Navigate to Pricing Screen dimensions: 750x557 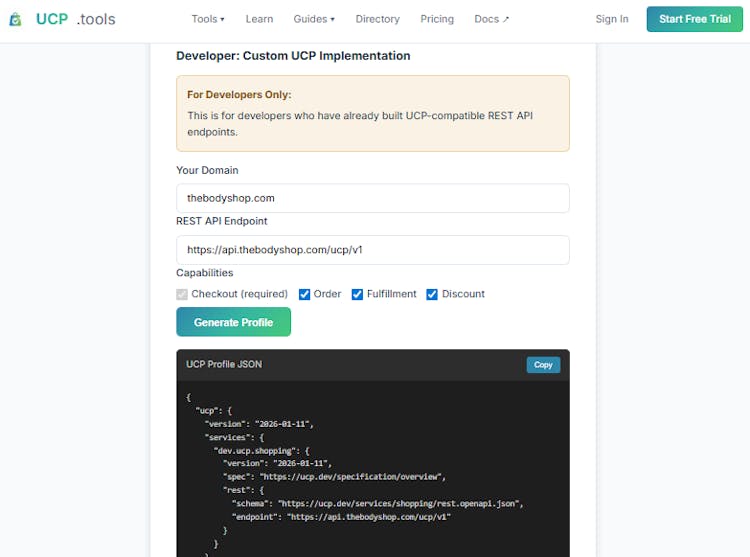pyautogui.click(x=437, y=19)
